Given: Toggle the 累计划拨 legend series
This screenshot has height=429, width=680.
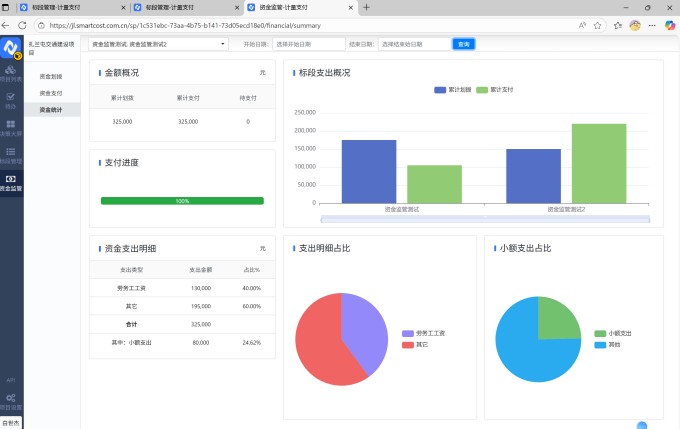Looking at the screenshot, I should point(452,90).
